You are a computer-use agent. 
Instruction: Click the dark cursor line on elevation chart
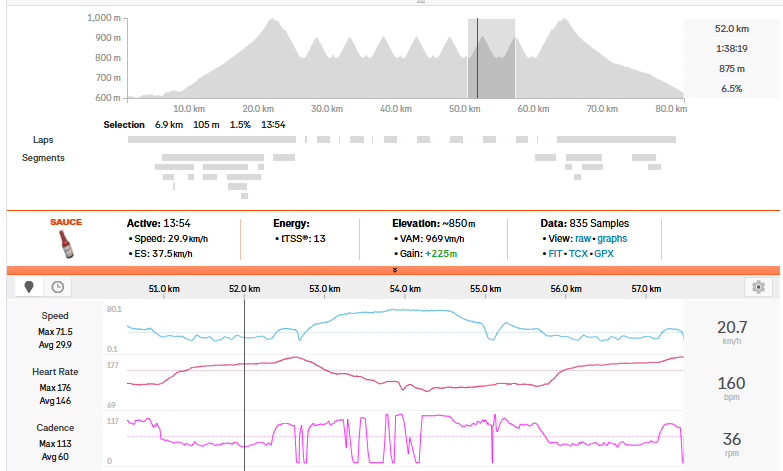tap(477, 58)
